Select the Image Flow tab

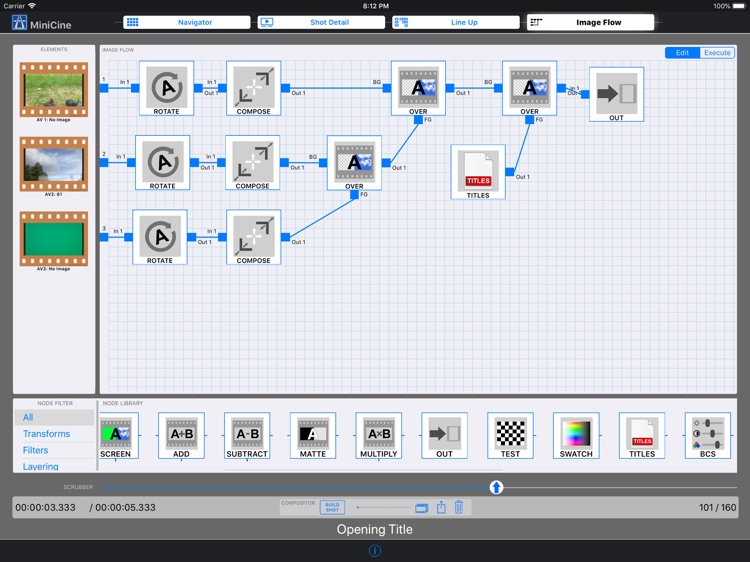click(590, 22)
